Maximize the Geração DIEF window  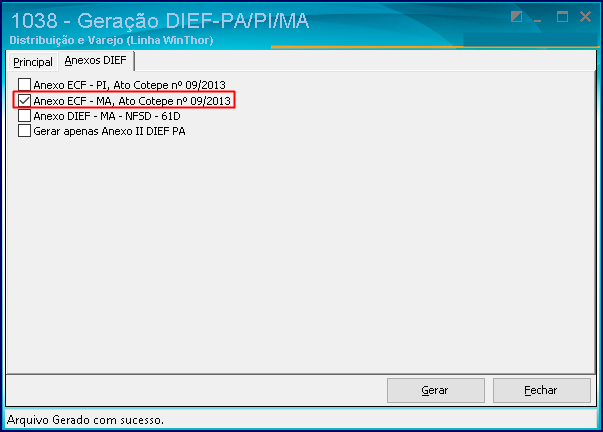[x=562, y=17]
